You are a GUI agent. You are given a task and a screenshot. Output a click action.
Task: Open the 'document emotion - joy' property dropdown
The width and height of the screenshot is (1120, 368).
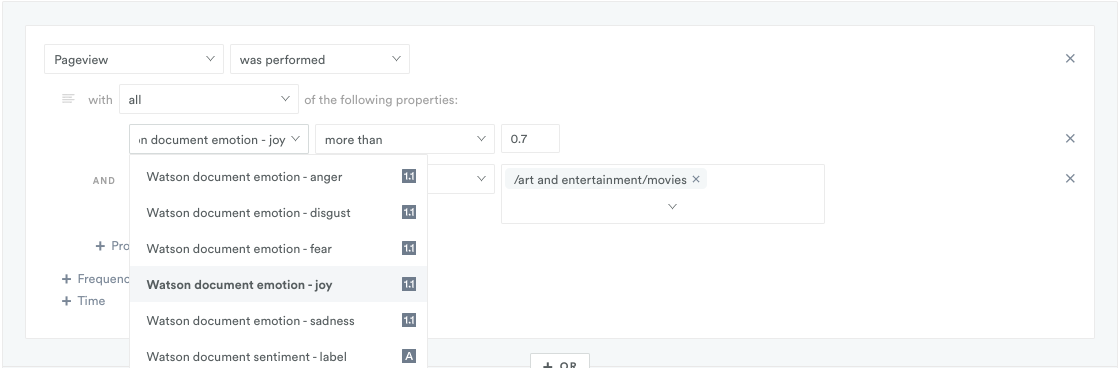point(219,139)
